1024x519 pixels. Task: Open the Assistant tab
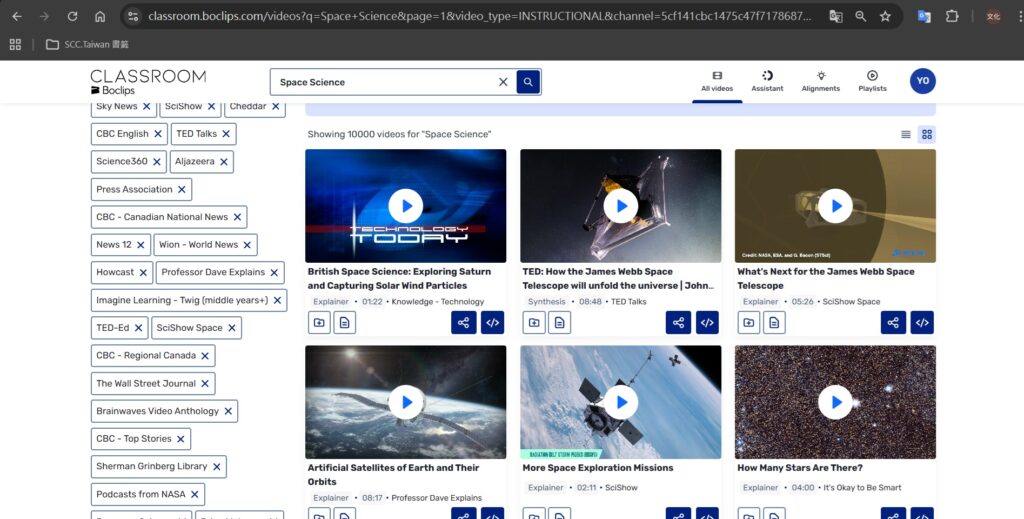pos(767,81)
